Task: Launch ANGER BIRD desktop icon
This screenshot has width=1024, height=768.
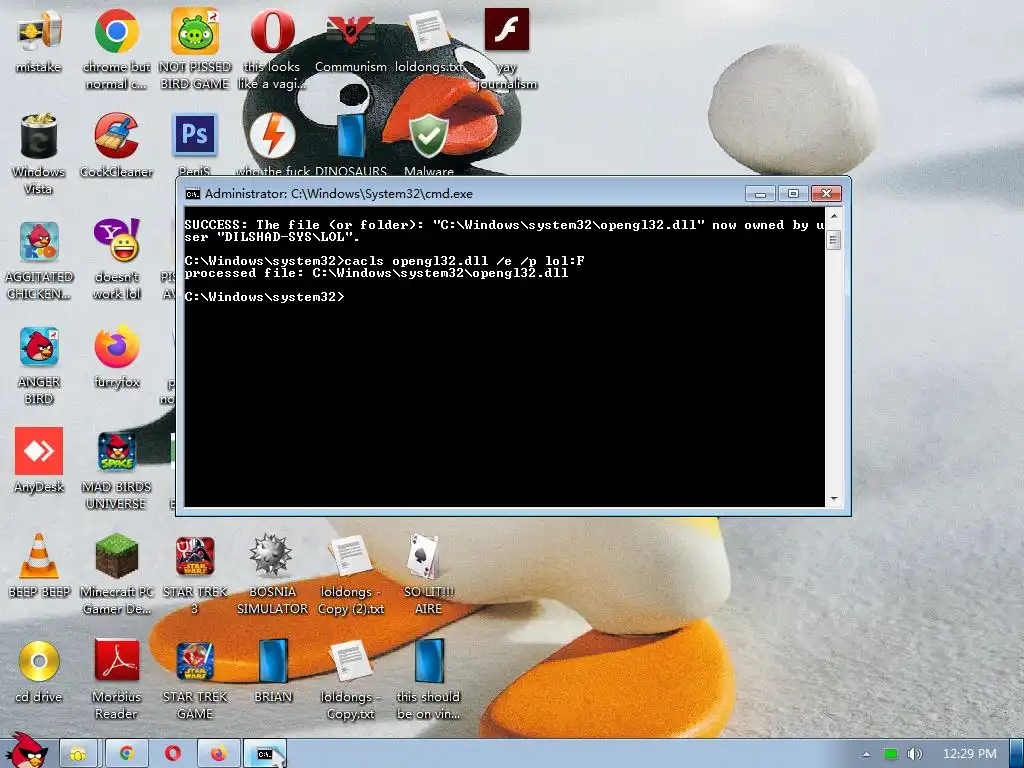Action: pyautogui.click(x=39, y=346)
